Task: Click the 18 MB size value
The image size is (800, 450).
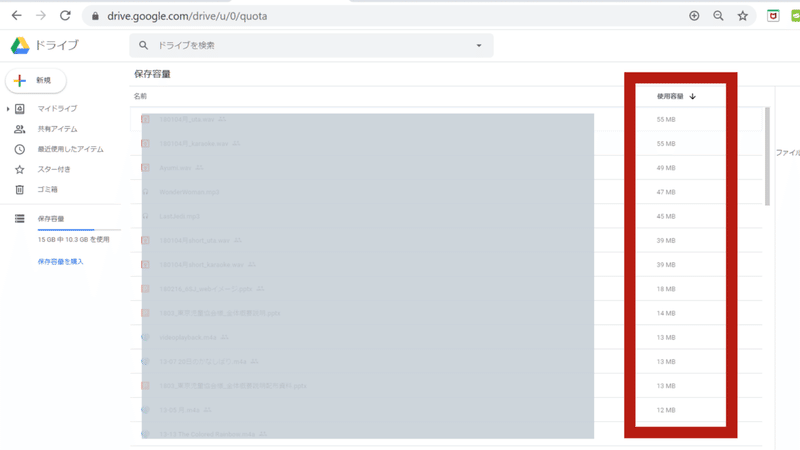Action: pyautogui.click(x=666, y=289)
